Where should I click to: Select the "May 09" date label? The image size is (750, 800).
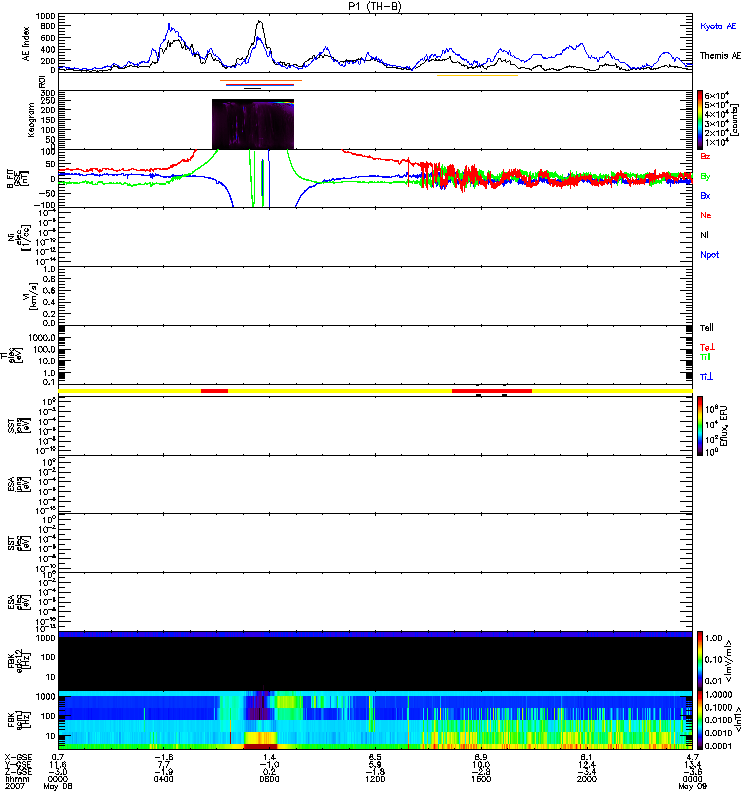692,786
